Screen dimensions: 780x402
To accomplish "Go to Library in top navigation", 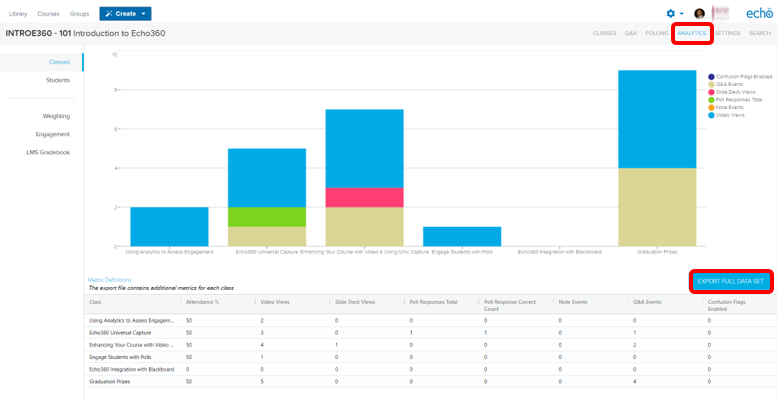I will pyautogui.click(x=18, y=14).
